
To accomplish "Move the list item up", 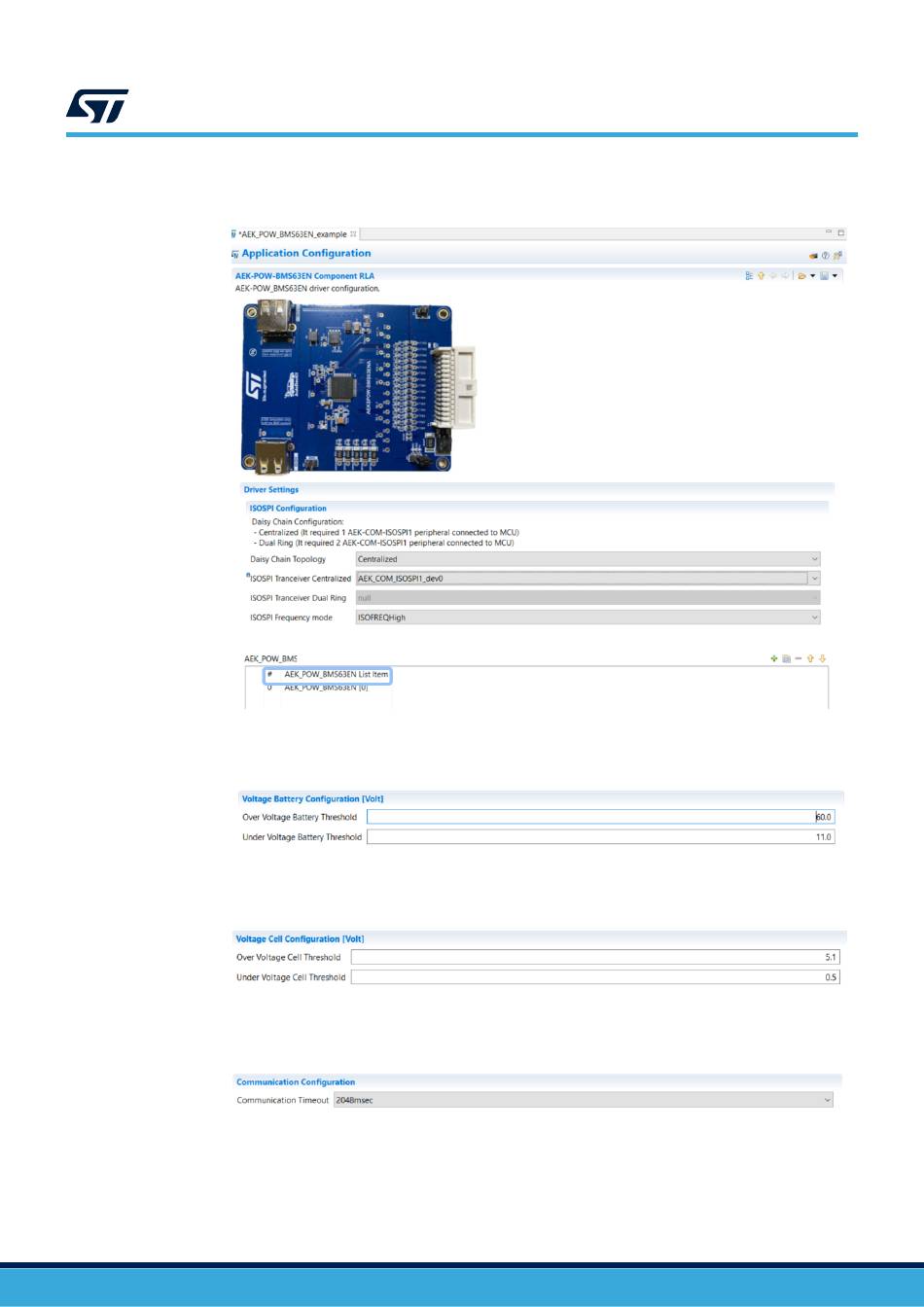I will coord(810,658).
